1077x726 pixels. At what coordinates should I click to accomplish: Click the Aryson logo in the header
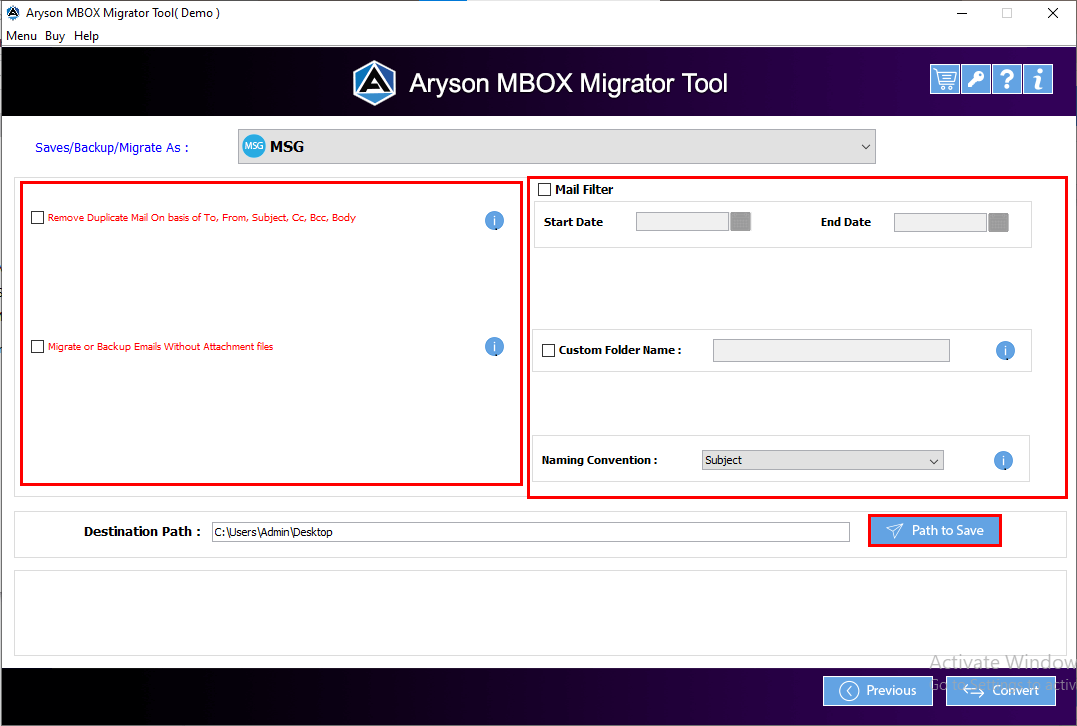point(374,83)
